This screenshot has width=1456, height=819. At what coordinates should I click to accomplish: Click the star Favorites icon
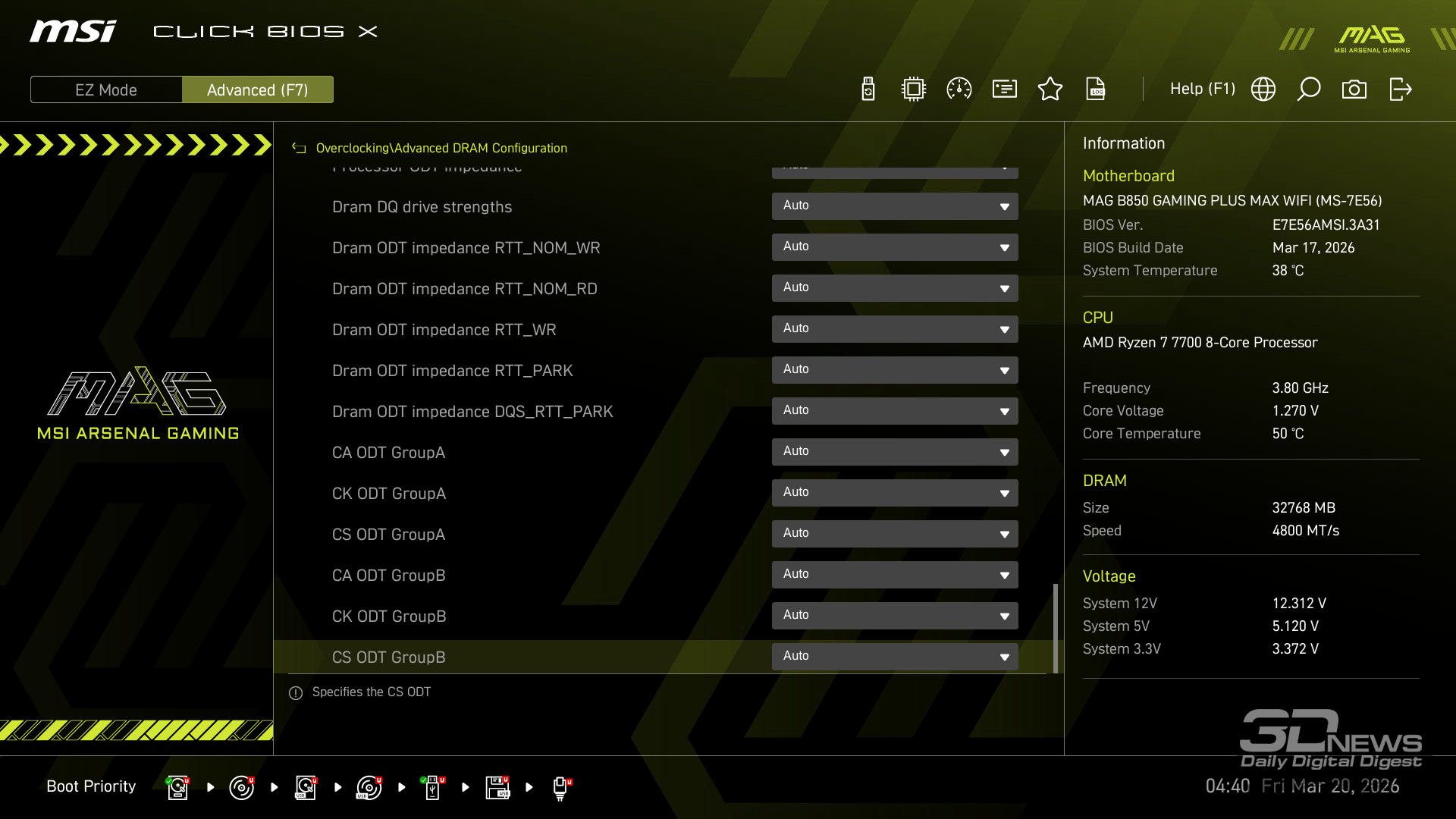[1050, 89]
